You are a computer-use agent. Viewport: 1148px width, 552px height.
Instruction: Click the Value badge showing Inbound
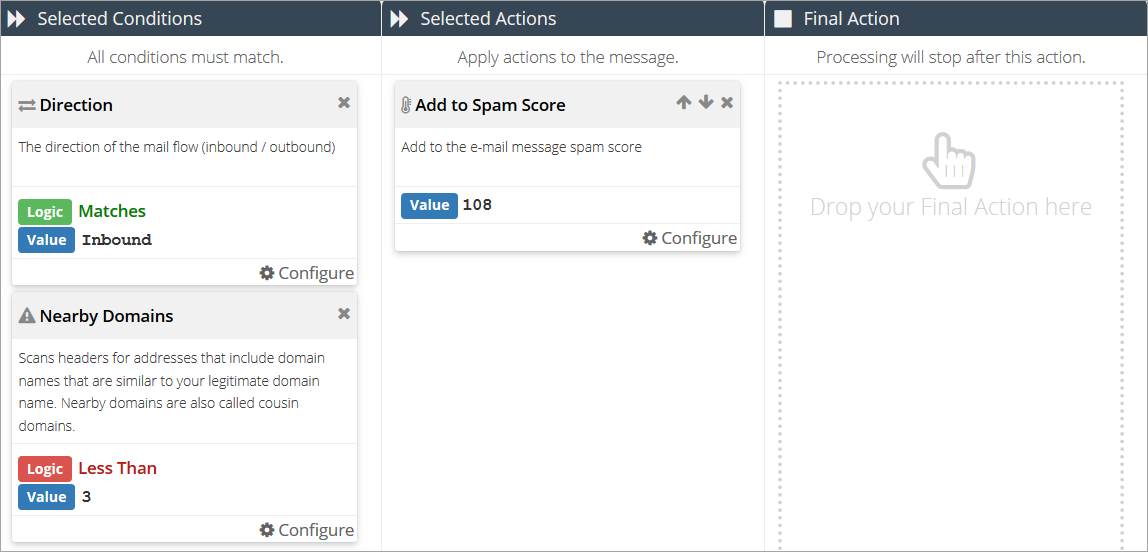coord(46,240)
